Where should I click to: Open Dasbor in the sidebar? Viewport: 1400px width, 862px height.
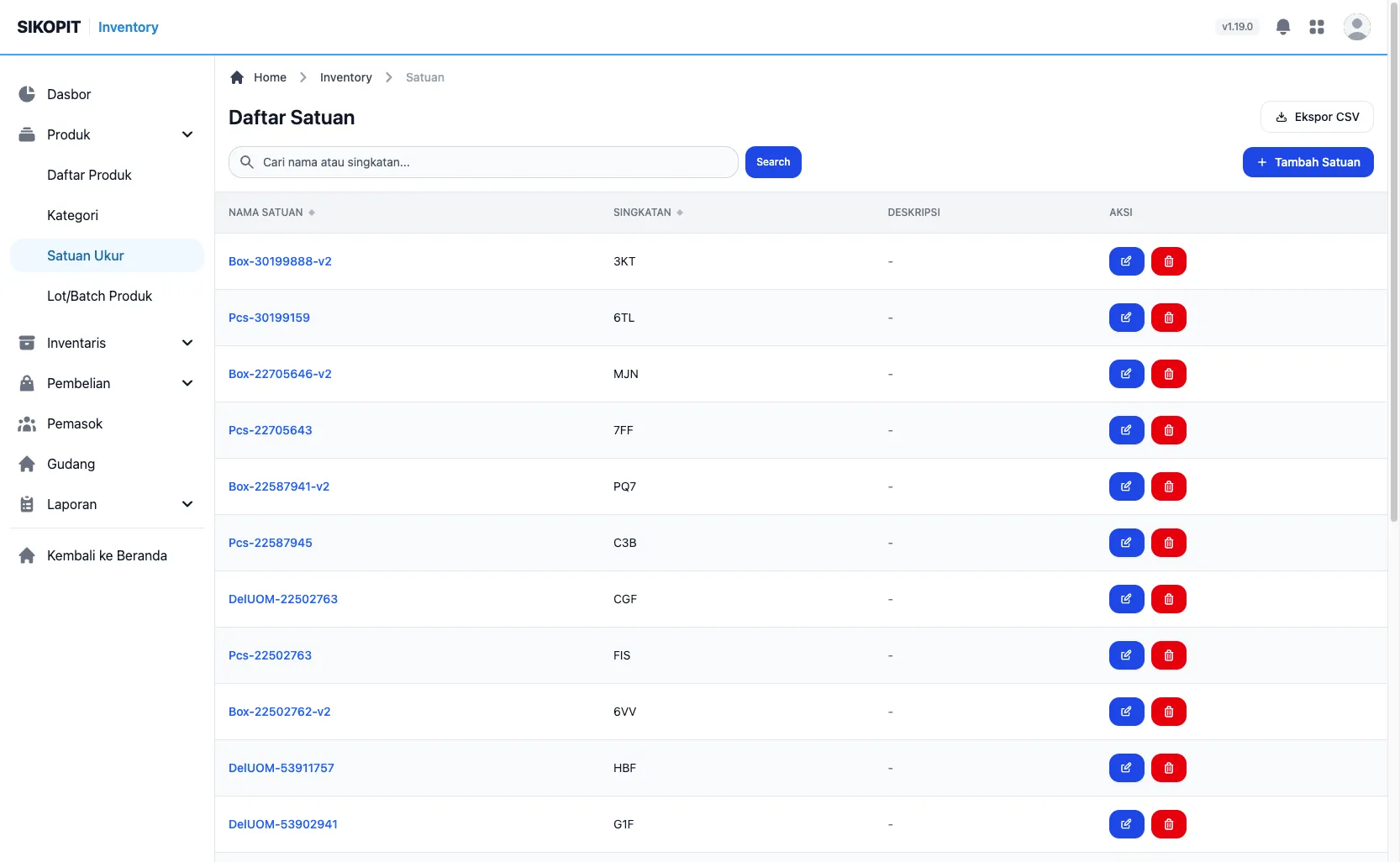coord(107,94)
